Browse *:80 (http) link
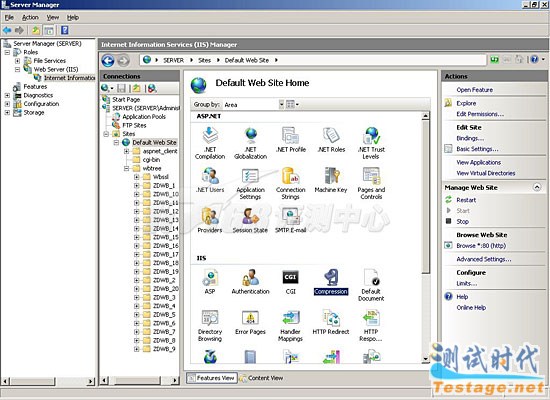Image resolution: width=550 pixels, height=400 pixels. 481,246
